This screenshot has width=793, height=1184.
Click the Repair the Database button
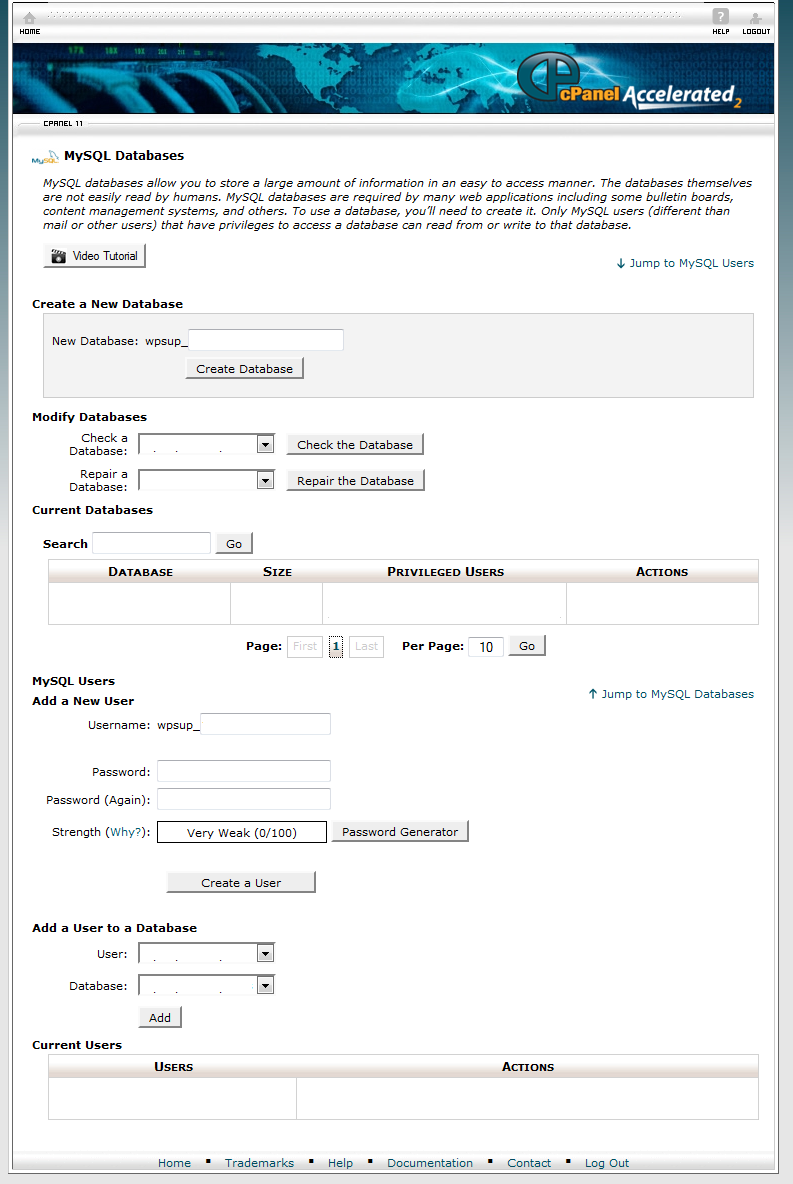(355, 481)
